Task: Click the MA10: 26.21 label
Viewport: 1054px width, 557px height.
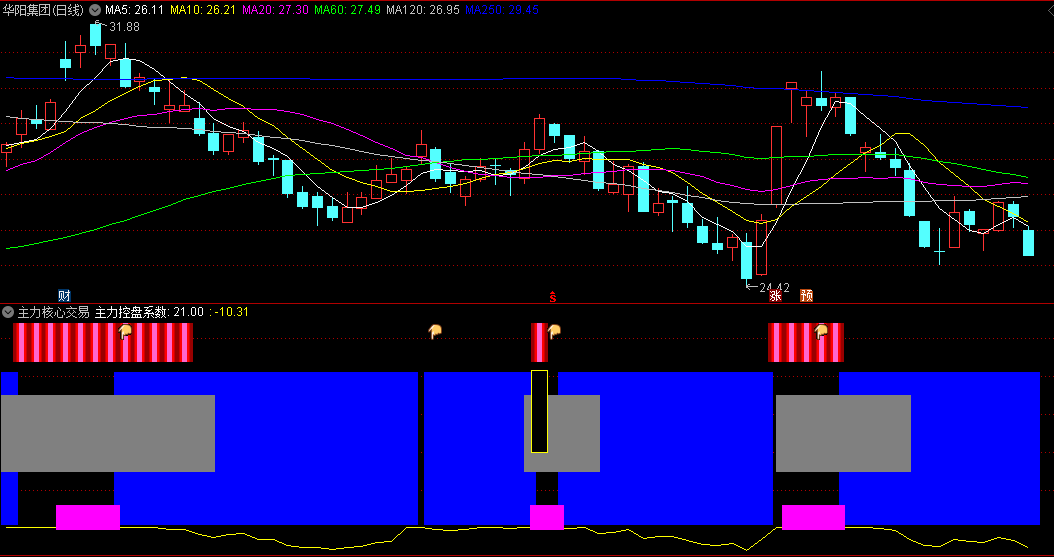Action: click(202, 10)
